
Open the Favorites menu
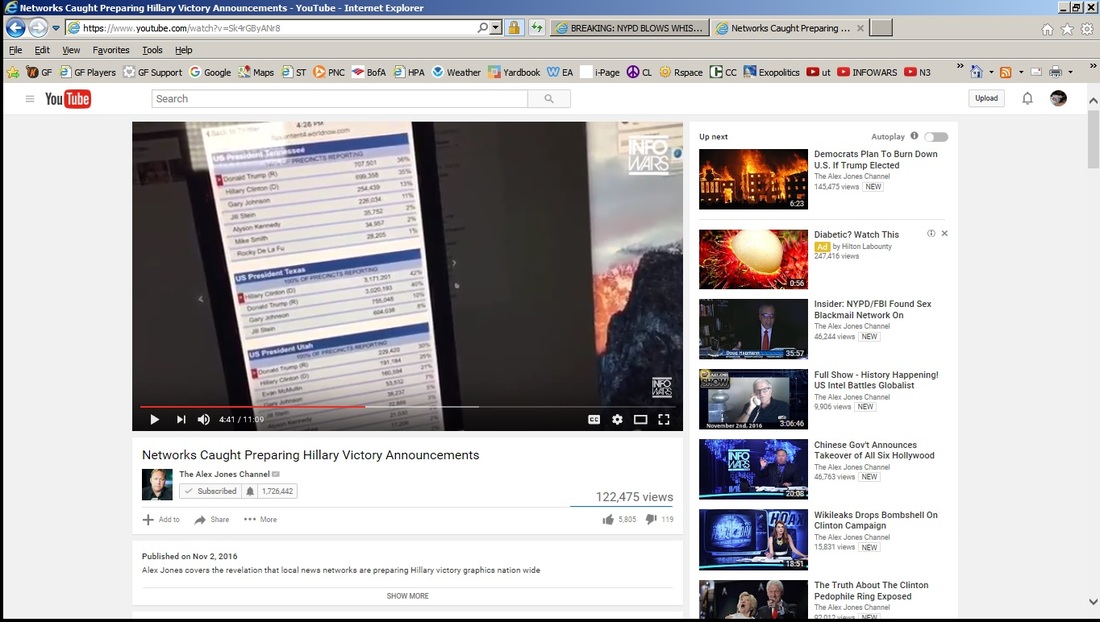111,50
